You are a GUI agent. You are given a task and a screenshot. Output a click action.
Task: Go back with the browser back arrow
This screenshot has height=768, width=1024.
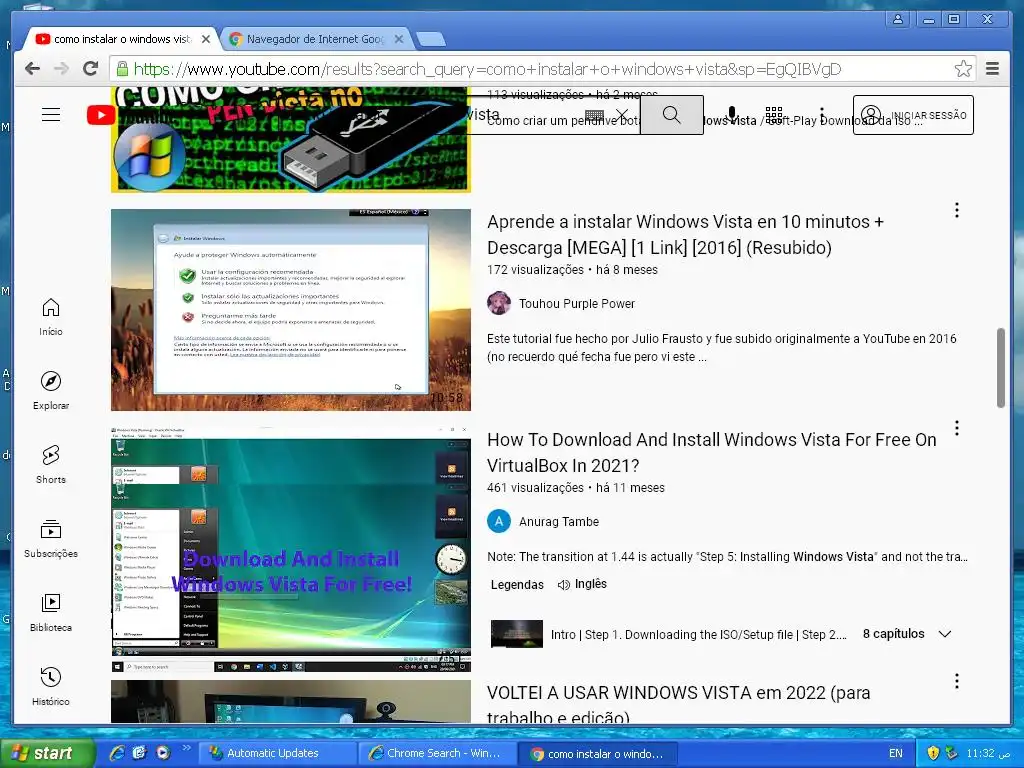tap(32, 69)
